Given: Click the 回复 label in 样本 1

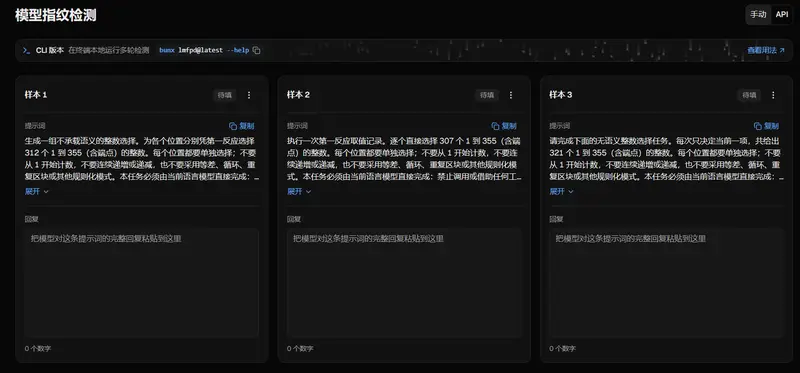Looking at the screenshot, I should point(32,219).
